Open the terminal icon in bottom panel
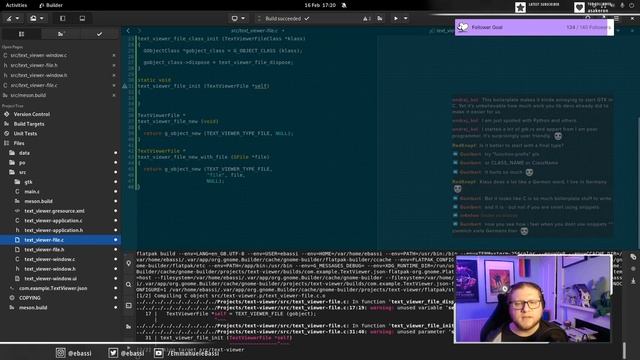The image size is (640, 360). [129, 305]
